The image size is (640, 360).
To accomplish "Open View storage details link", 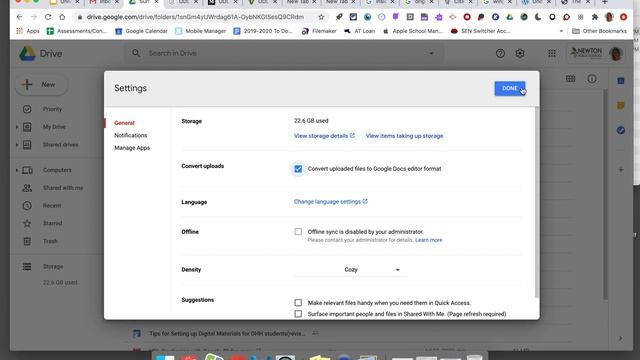I will click(324, 136).
